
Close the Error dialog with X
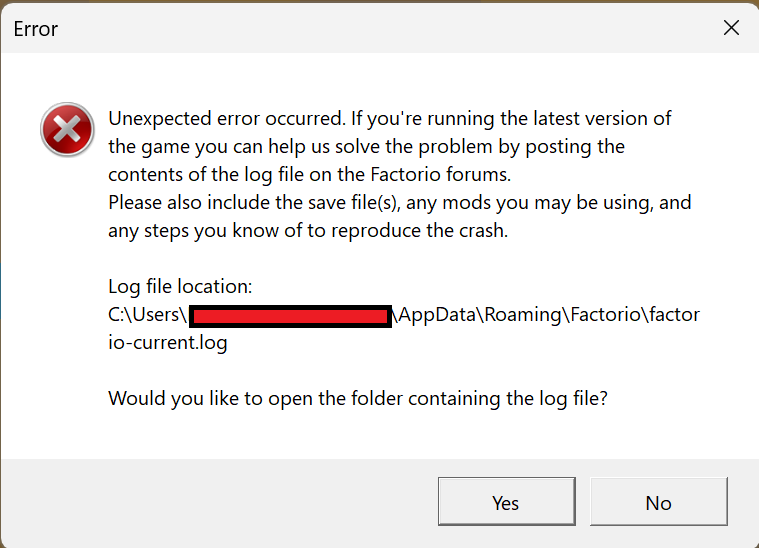[731, 28]
